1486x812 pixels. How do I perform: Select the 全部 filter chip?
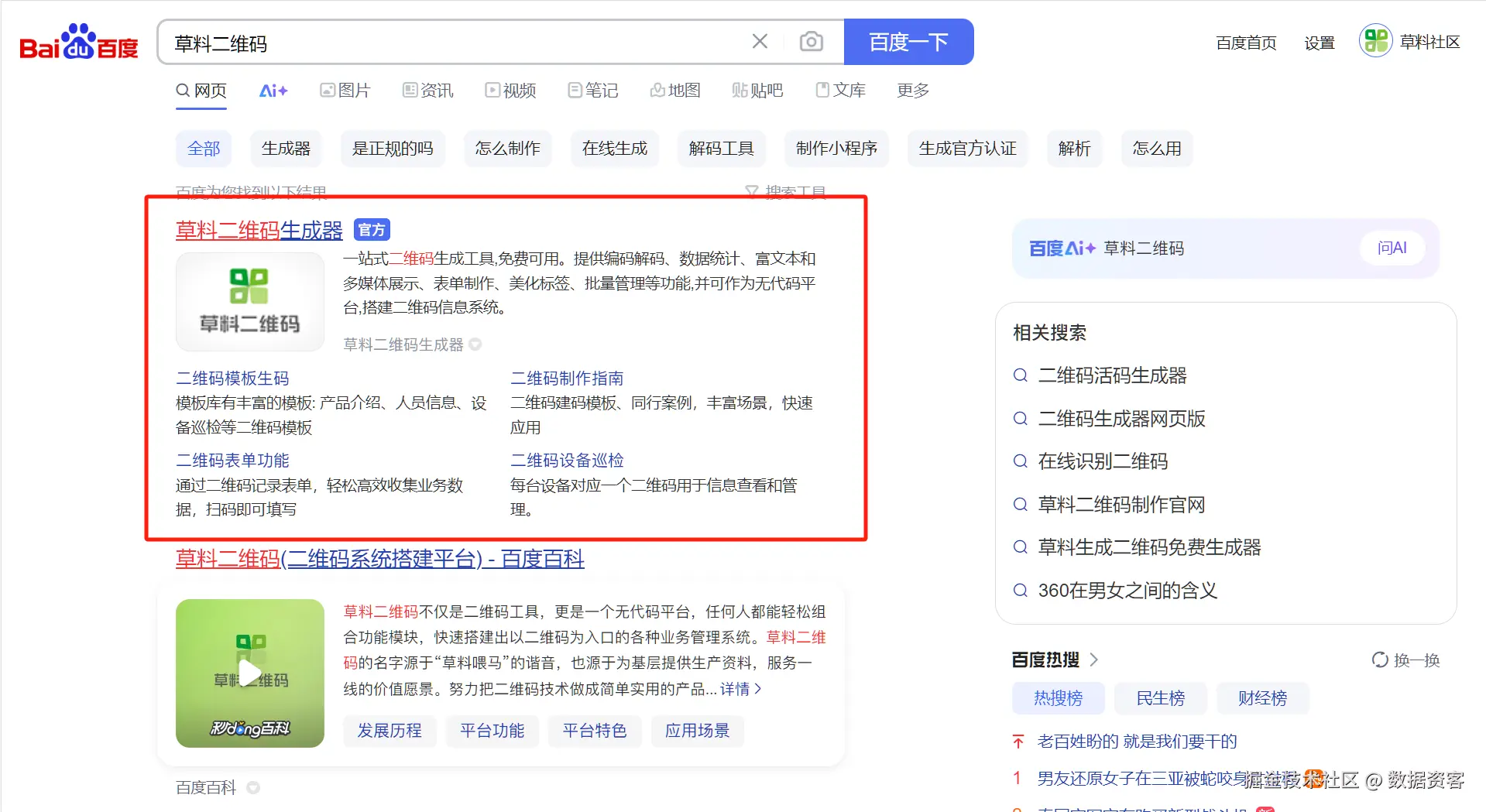pyautogui.click(x=204, y=149)
